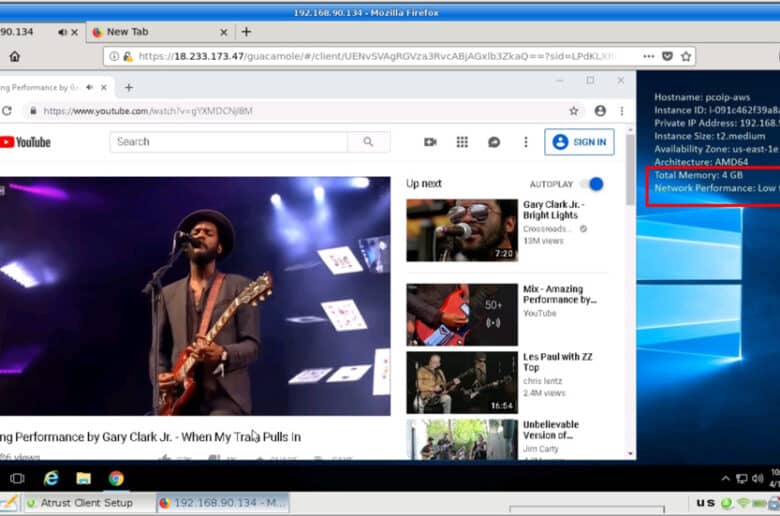
Task: Click the chris lentz channel name
Action: pyautogui.click(x=543, y=381)
